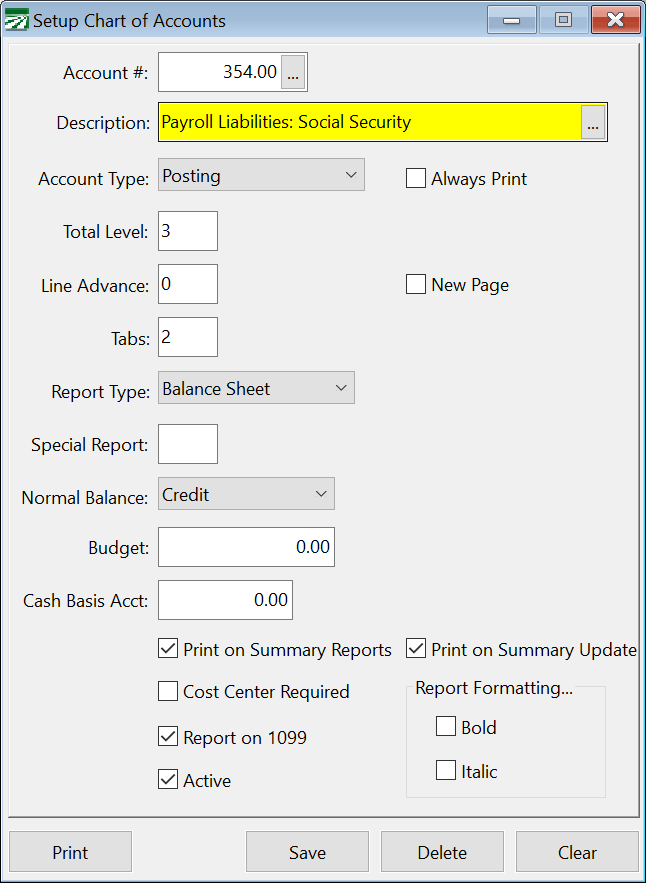Enable Italic report formatting
Image resolution: width=646 pixels, height=883 pixels.
[446, 771]
